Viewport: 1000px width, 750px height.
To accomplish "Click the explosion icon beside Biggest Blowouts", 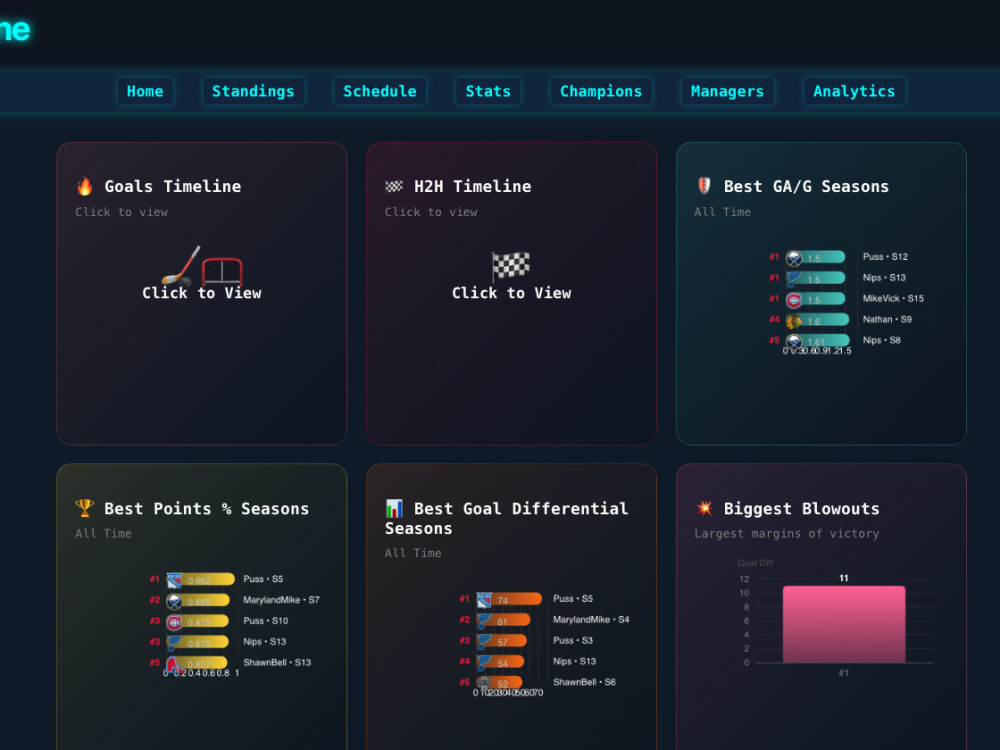I will (x=703, y=508).
